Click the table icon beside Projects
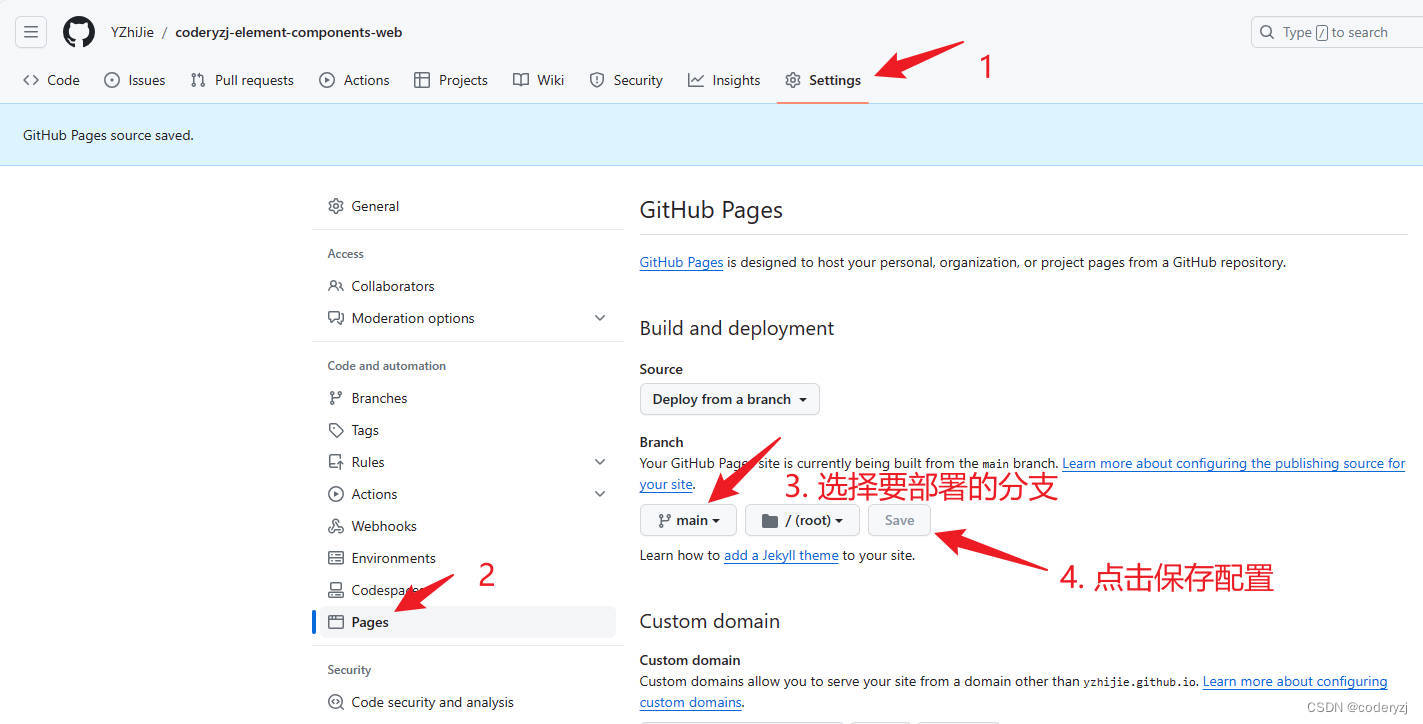The height and width of the screenshot is (724, 1423). tap(422, 80)
